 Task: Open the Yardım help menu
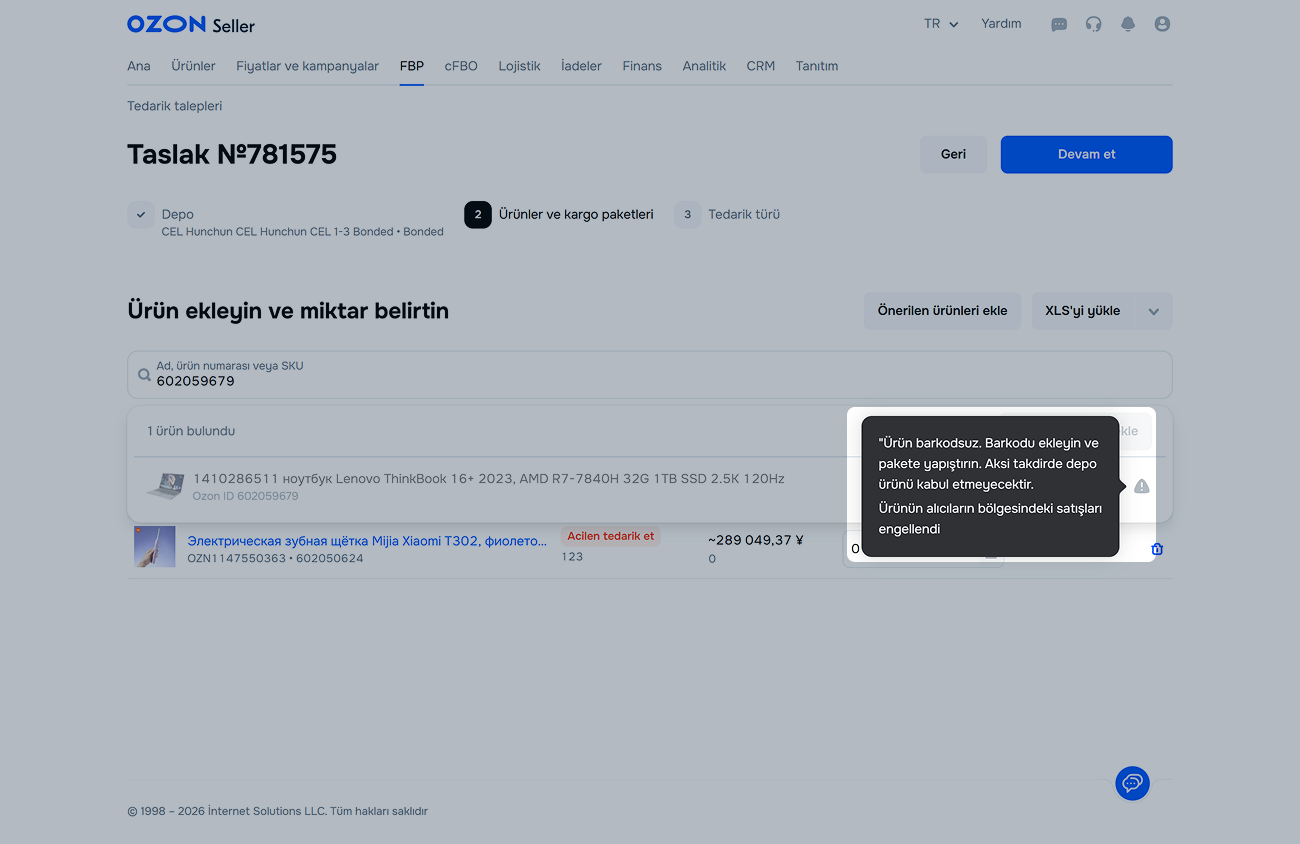tap(1001, 24)
